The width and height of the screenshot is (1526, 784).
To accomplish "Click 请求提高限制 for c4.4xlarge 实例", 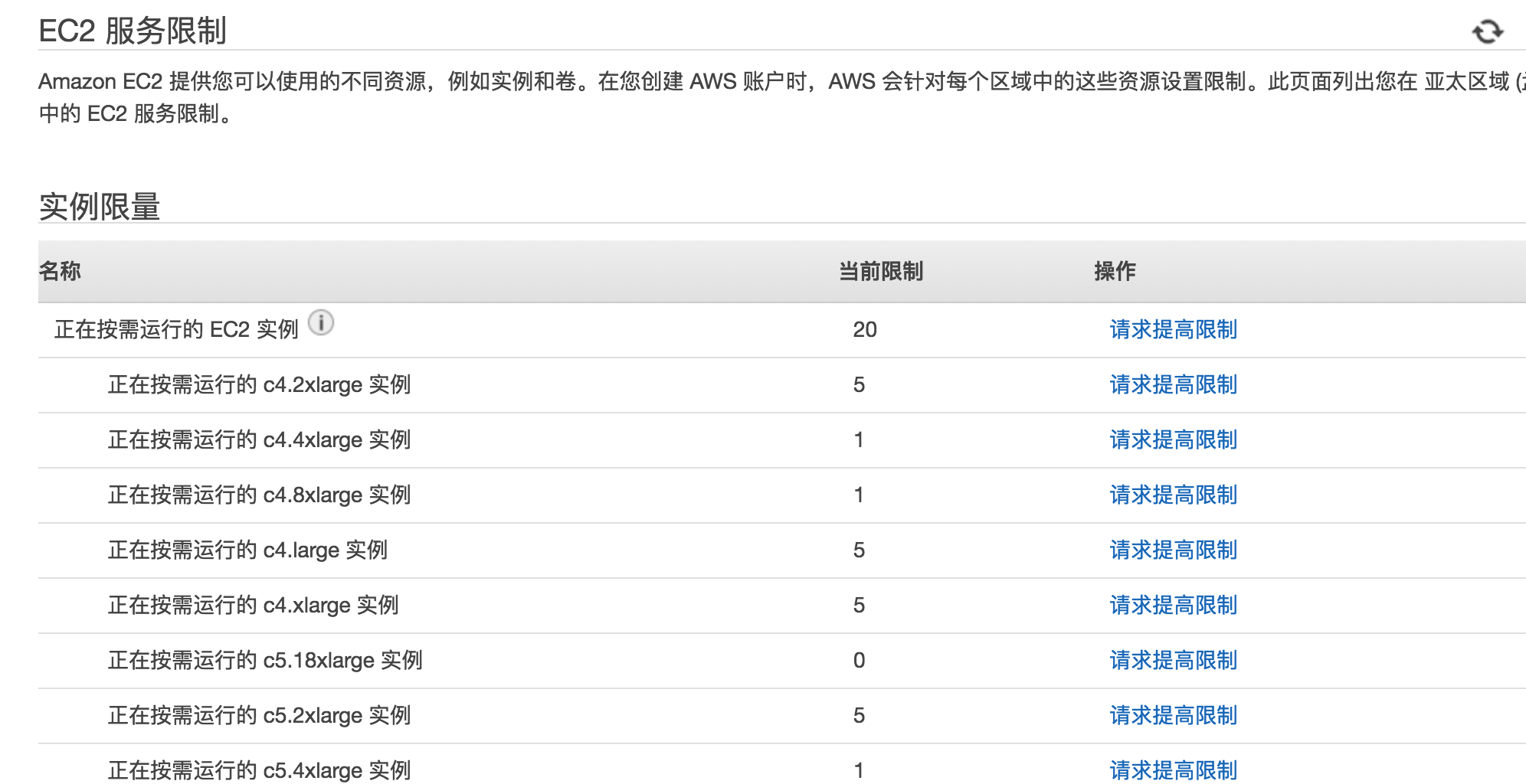I will (1174, 439).
